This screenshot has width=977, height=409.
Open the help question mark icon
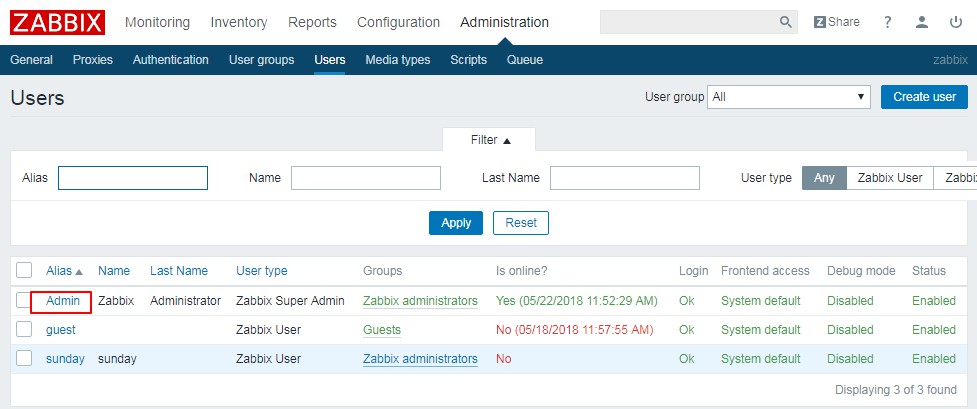click(x=887, y=22)
